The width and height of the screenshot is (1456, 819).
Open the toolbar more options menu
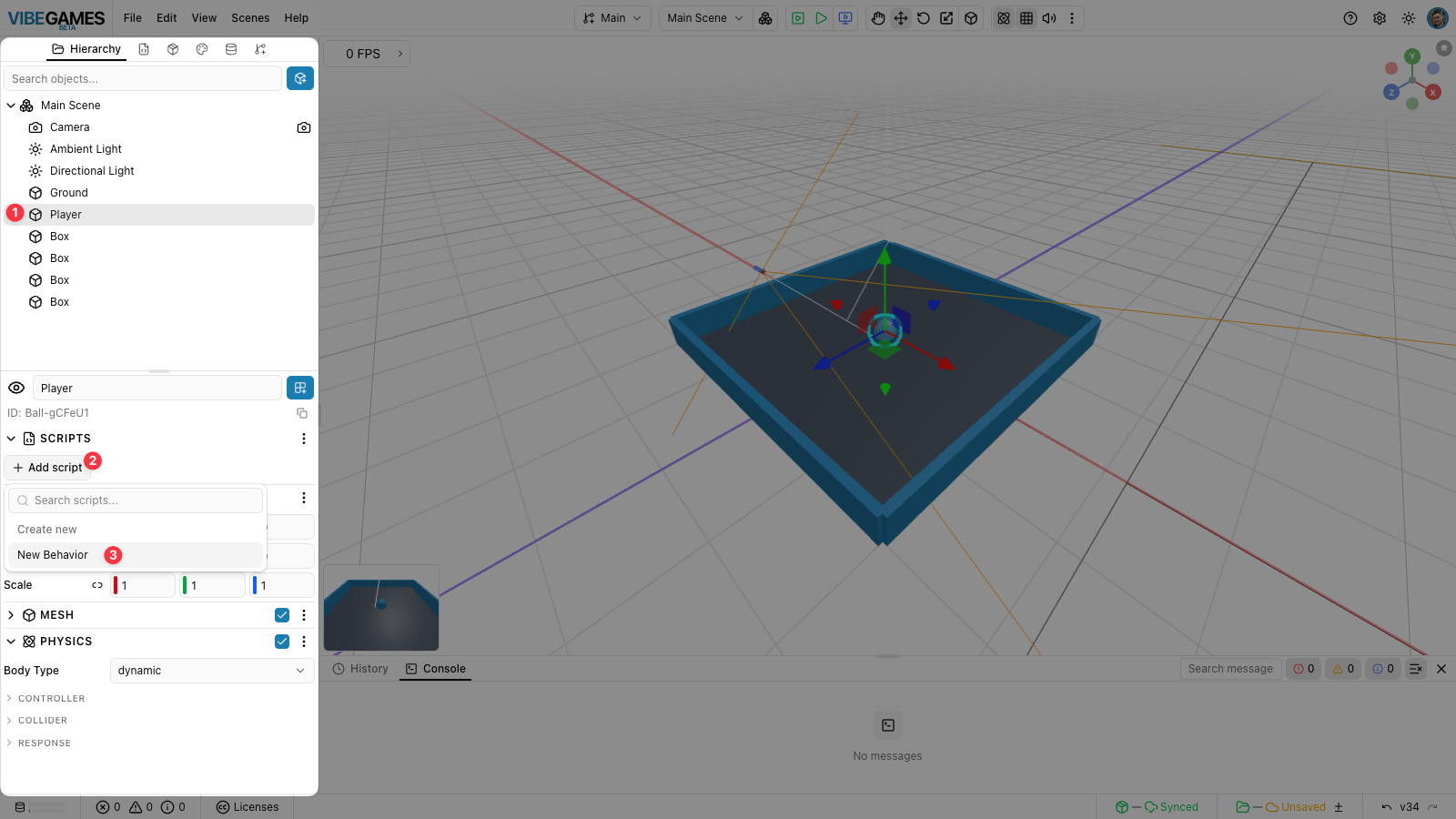[1072, 18]
